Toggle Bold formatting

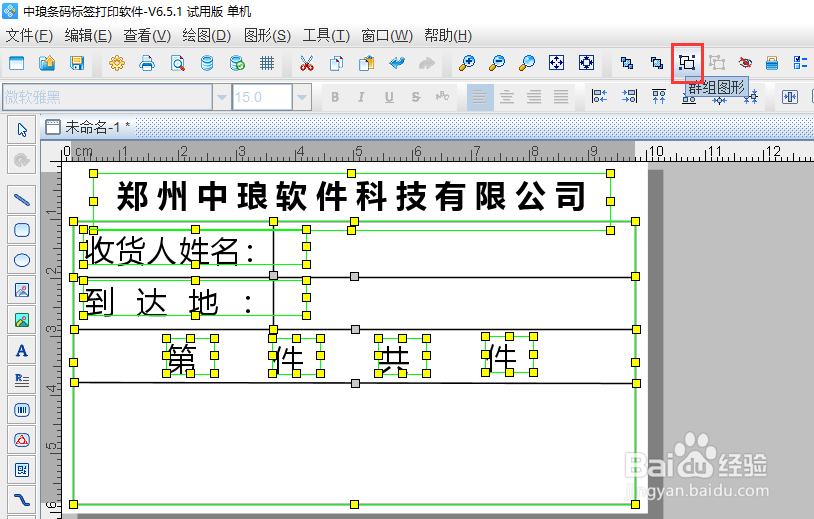point(335,97)
